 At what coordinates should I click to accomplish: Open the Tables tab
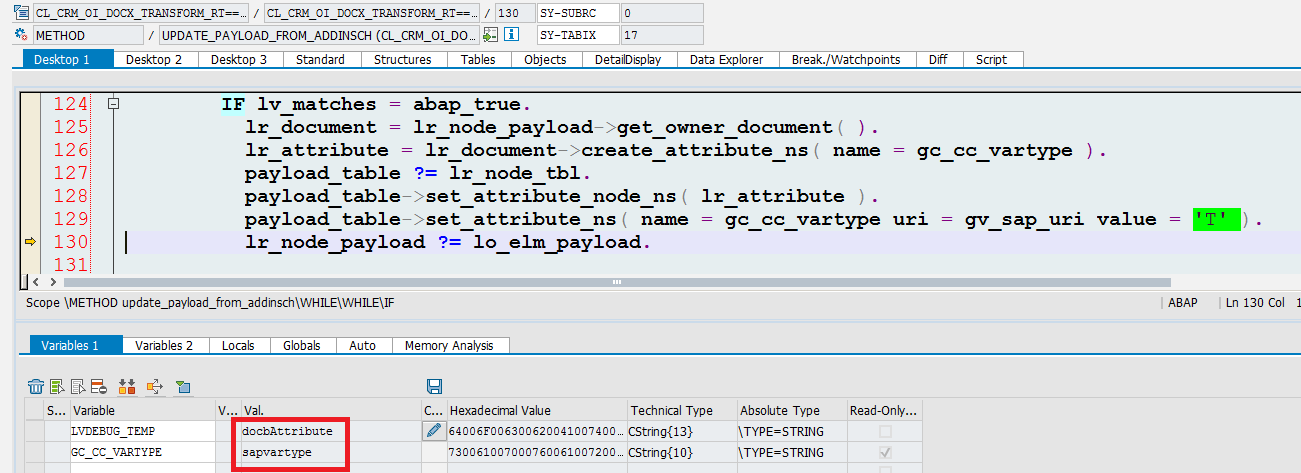click(x=478, y=59)
